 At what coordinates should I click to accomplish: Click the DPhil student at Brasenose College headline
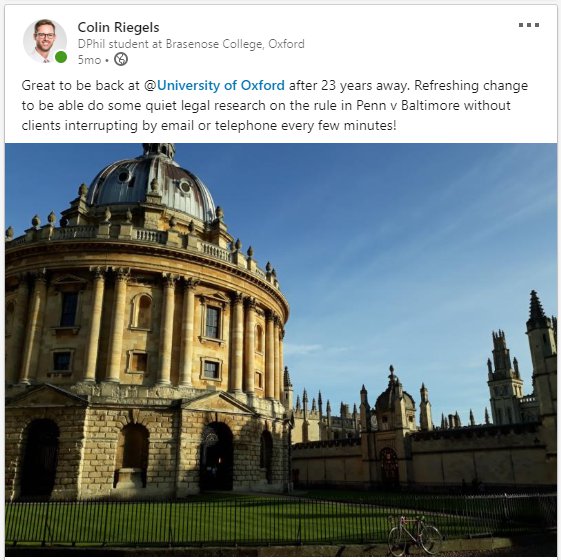(191, 44)
